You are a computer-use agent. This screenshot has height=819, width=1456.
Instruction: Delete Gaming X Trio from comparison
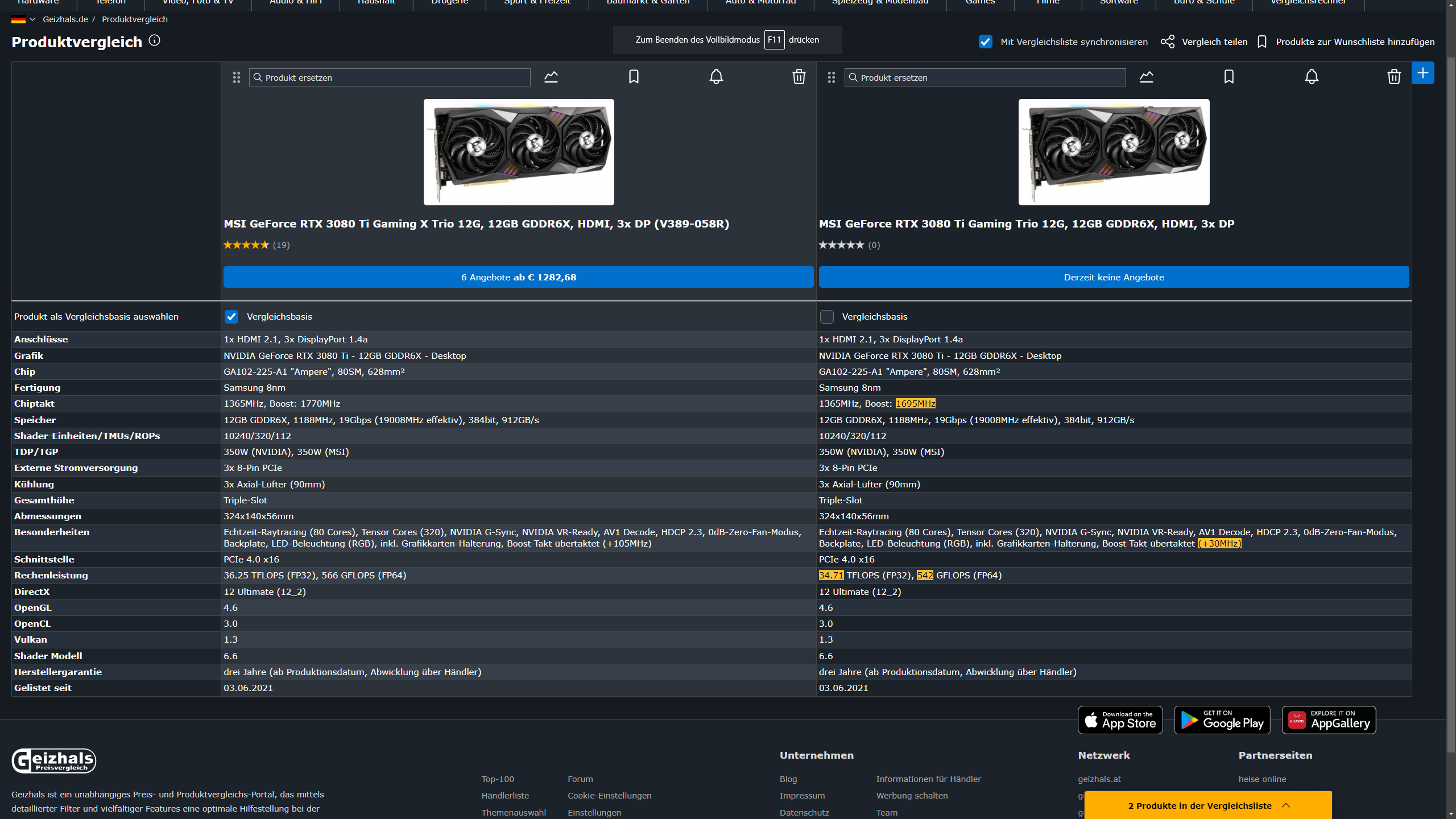799,77
